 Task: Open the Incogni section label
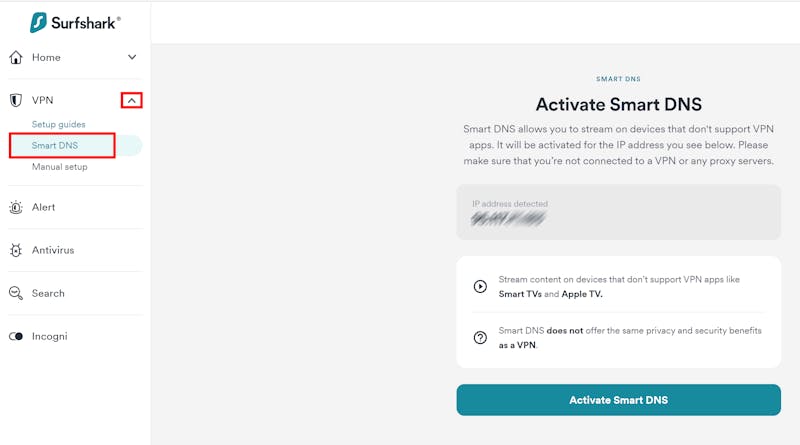49,336
